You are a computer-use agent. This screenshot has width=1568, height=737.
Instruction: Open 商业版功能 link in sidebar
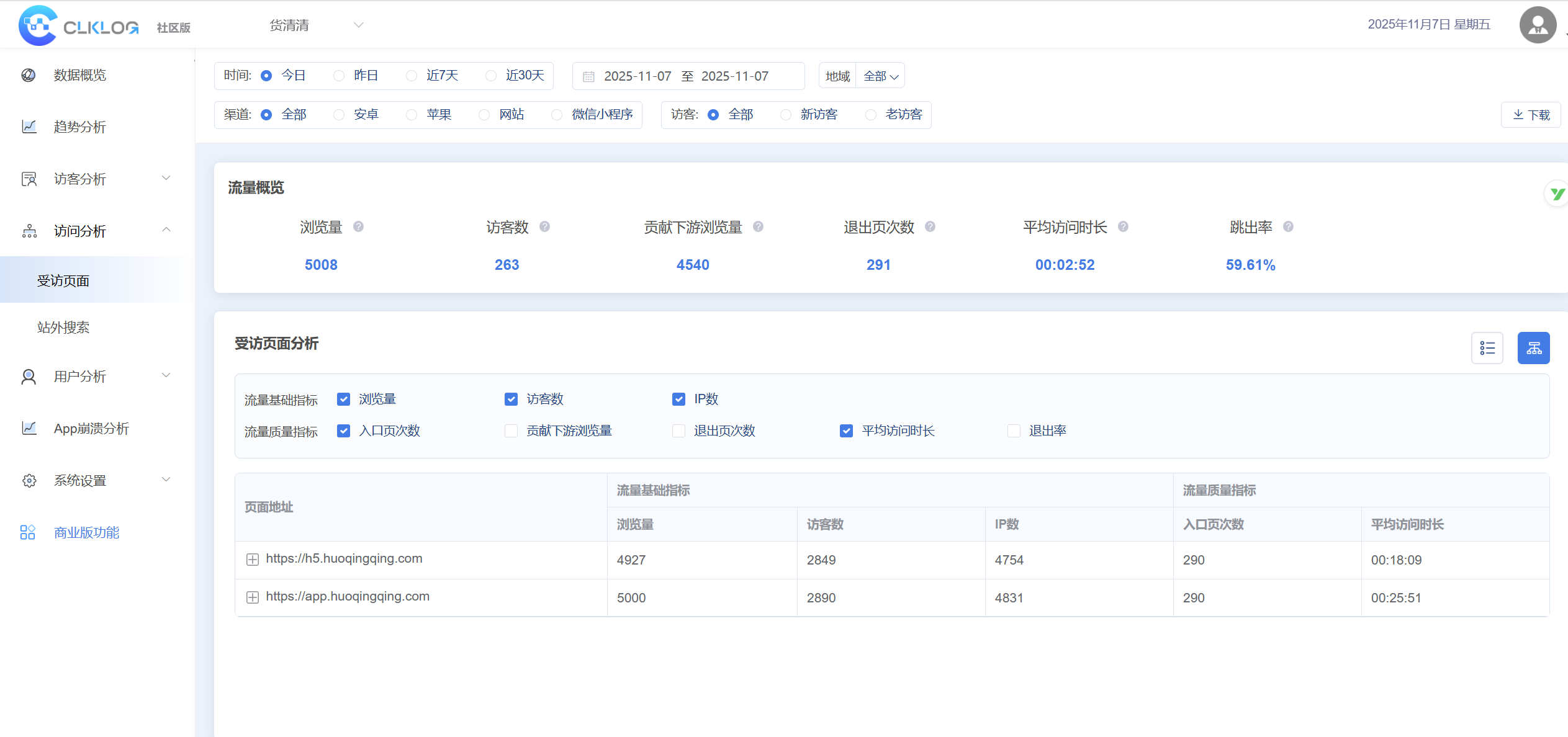pos(86,532)
